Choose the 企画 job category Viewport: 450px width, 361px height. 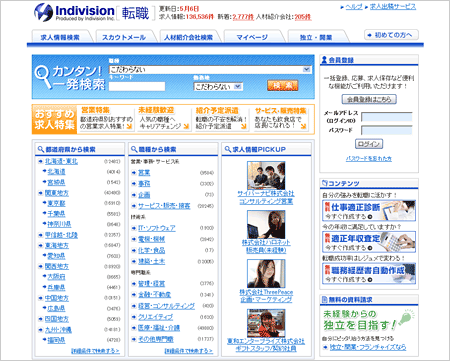click(x=144, y=195)
